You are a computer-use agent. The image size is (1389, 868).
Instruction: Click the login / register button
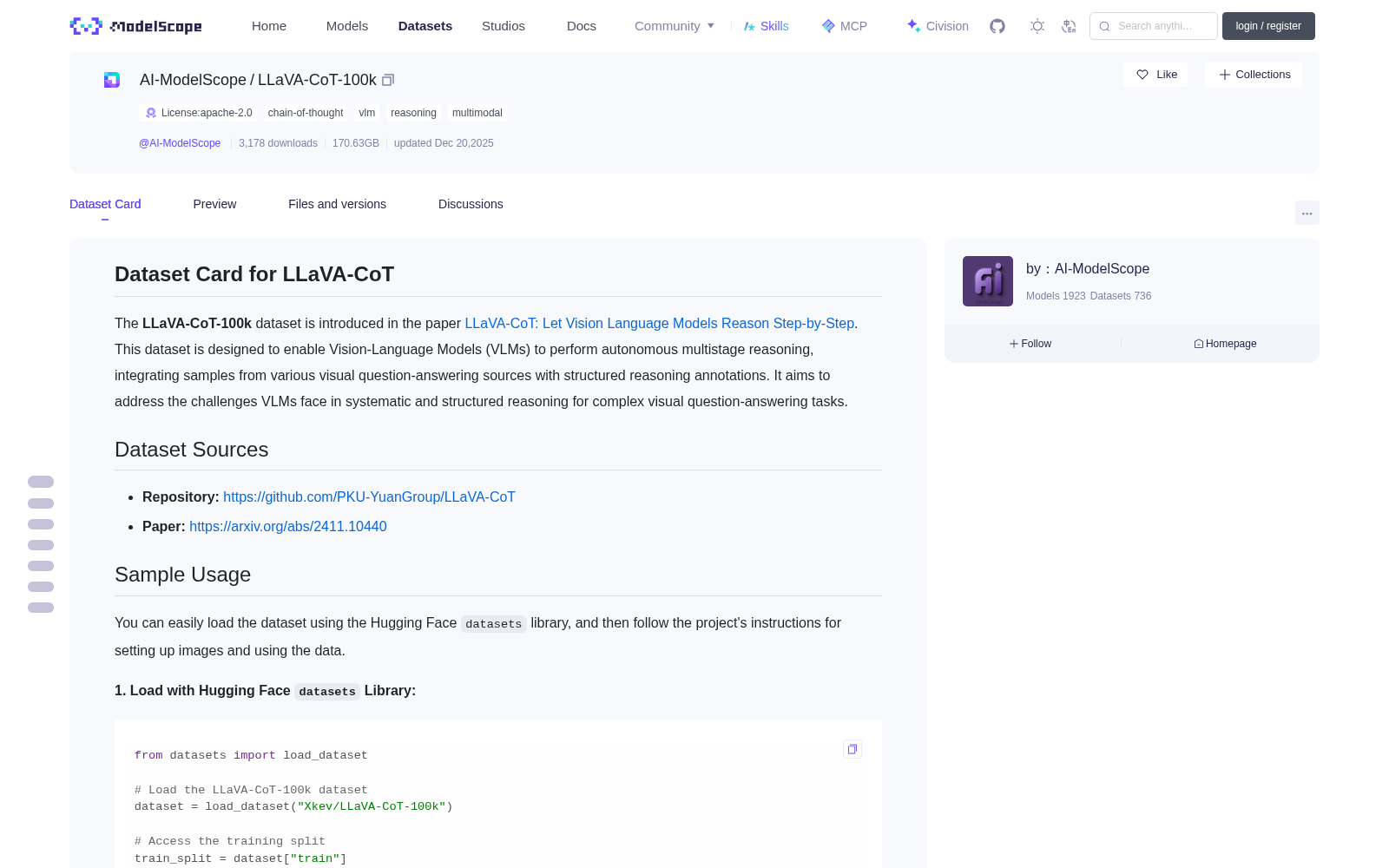tap(1268, 26)
